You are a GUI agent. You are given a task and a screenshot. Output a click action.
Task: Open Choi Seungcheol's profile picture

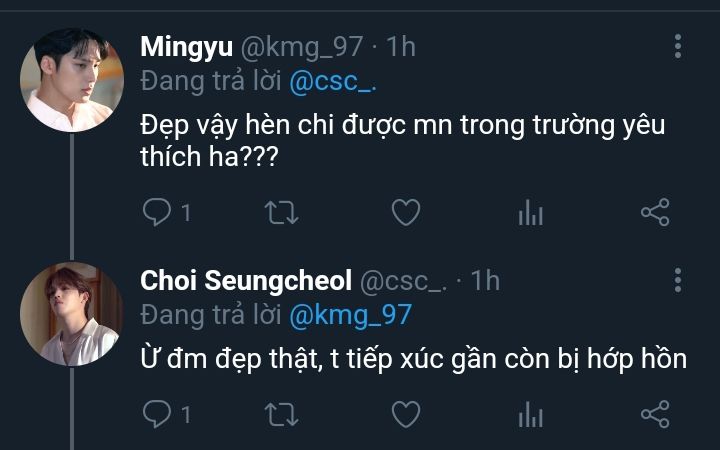72,313
